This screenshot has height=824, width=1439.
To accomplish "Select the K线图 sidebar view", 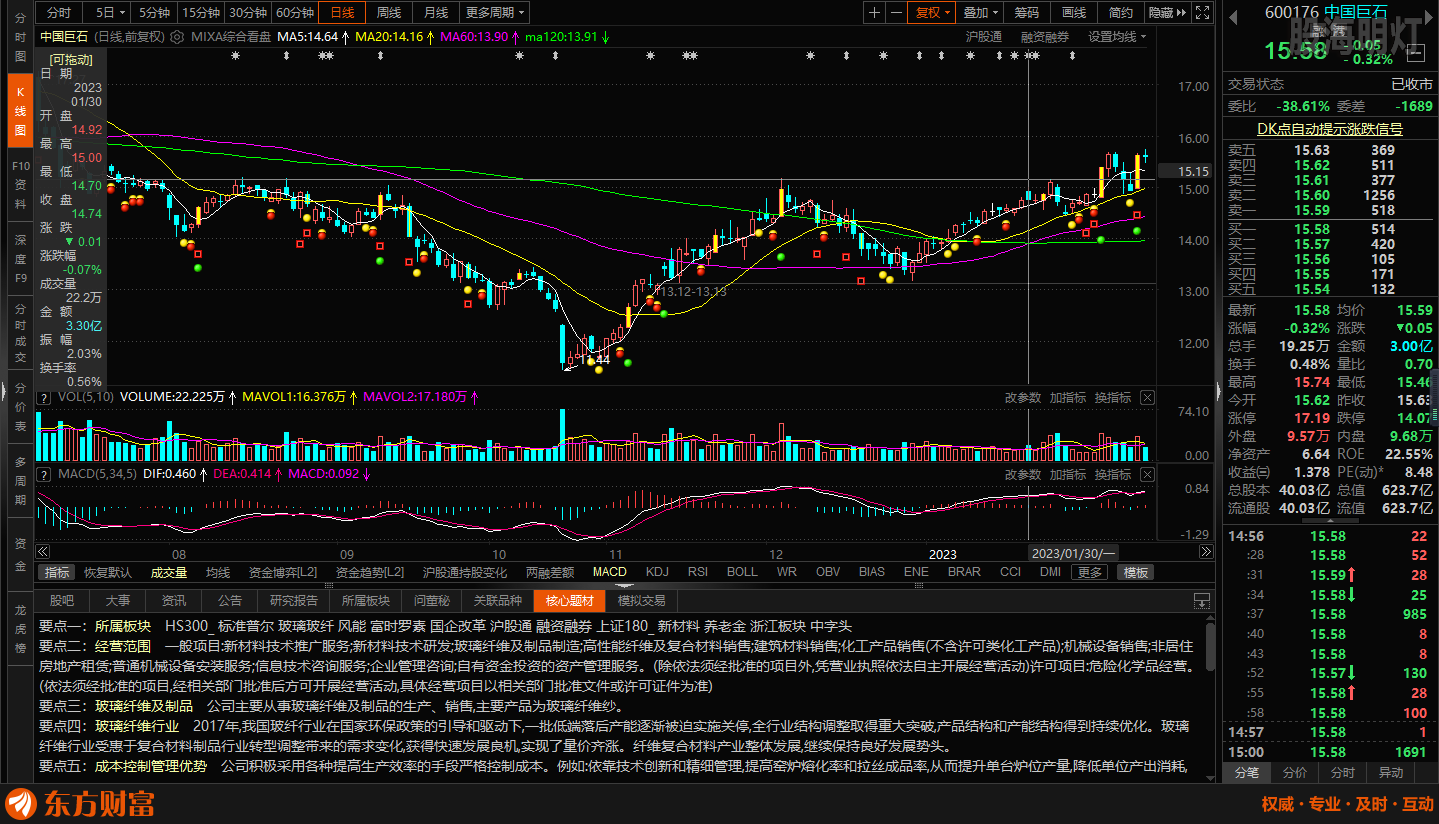I will [x=20, y=110].
